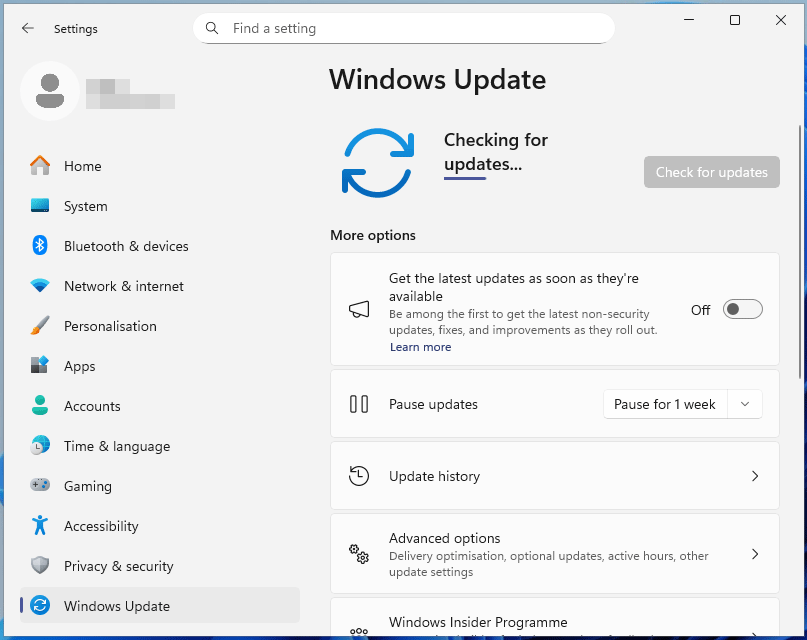Select Windows Update in sidebar
Image resolution: width=807 pixels, height=640 pixels.
(x=160, y=606)
